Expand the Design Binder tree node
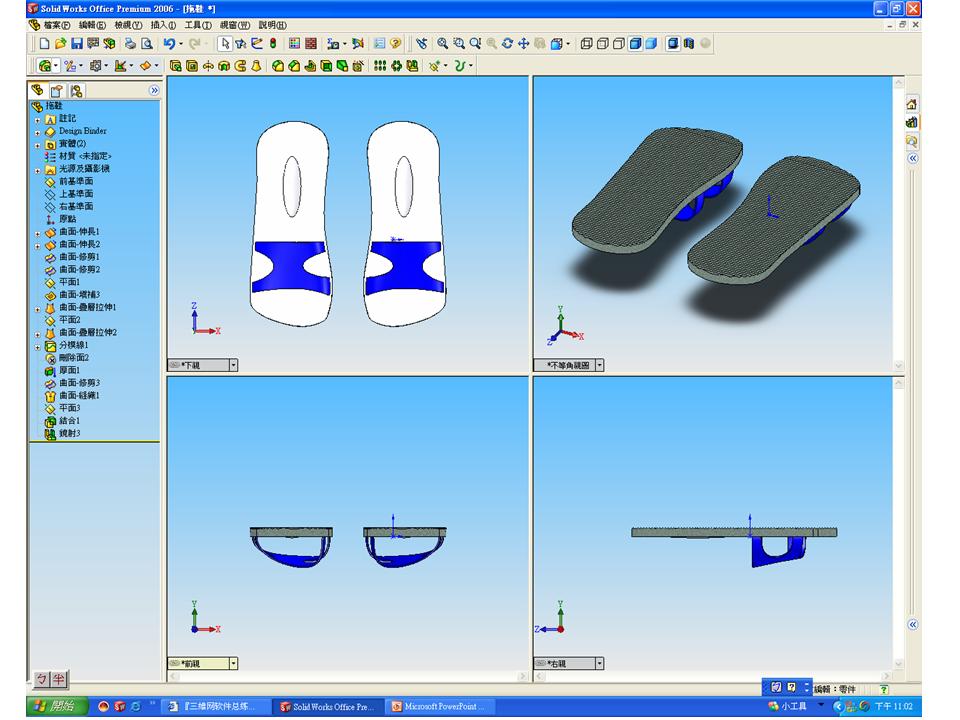Viewport: 960px width, 720px height. 37,132
